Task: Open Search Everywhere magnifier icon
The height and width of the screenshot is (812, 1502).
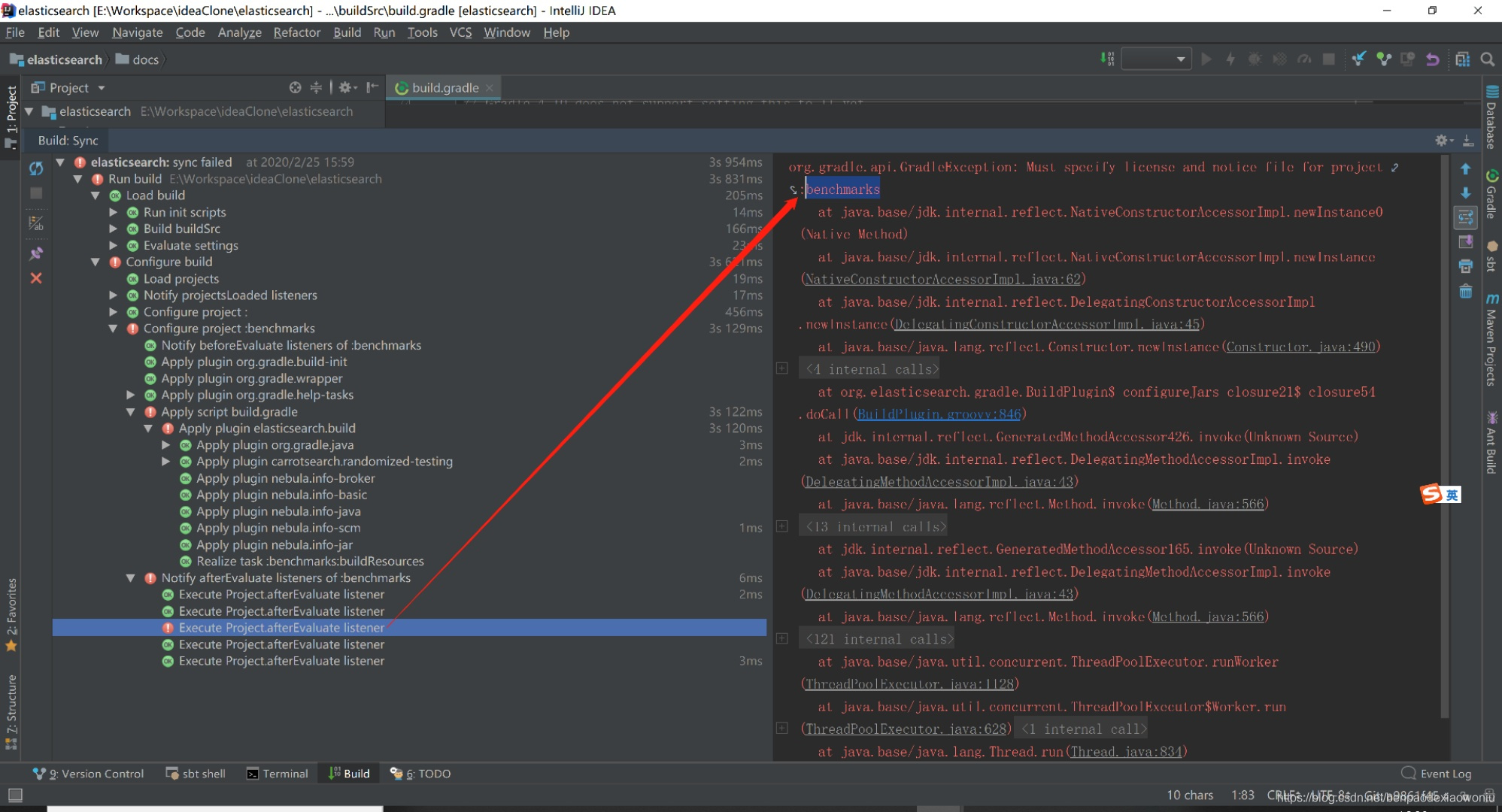Action: 1487,59
